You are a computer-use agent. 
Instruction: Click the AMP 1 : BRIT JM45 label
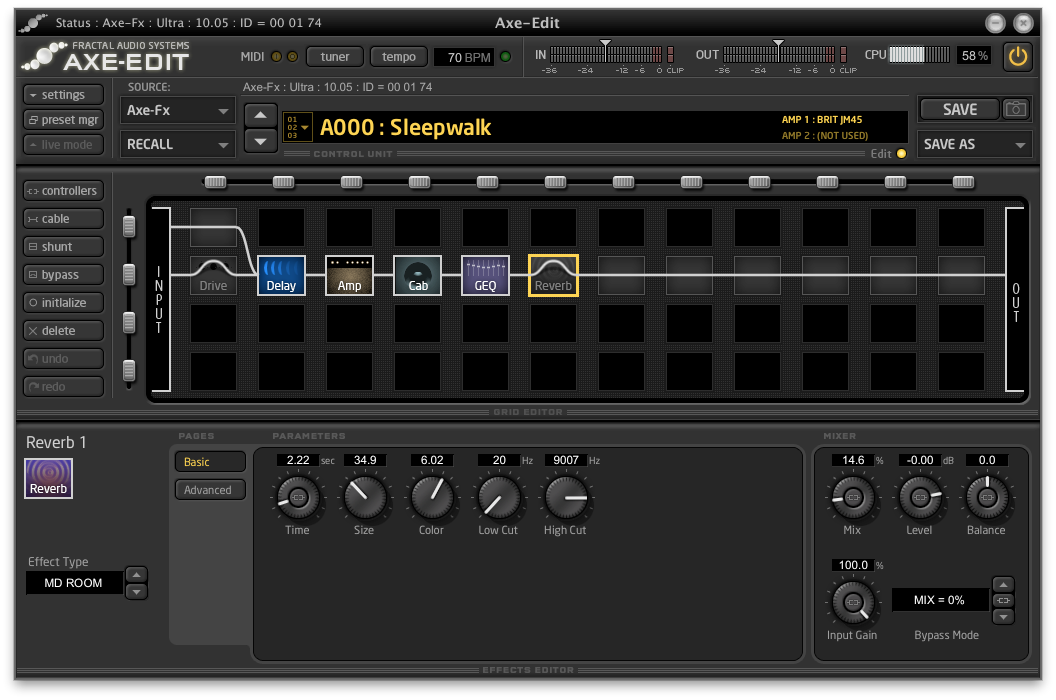pyautogui.click(x=822, y=119)
